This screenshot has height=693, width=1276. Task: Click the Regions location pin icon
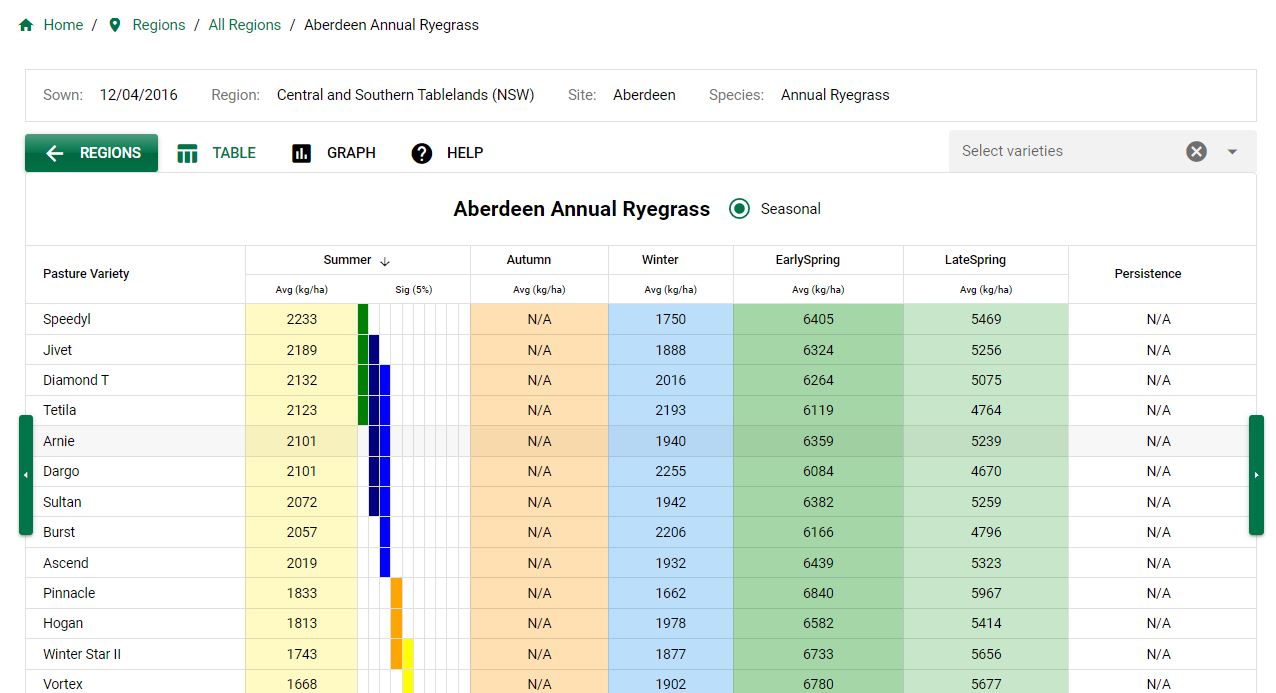tap(115, 25)
